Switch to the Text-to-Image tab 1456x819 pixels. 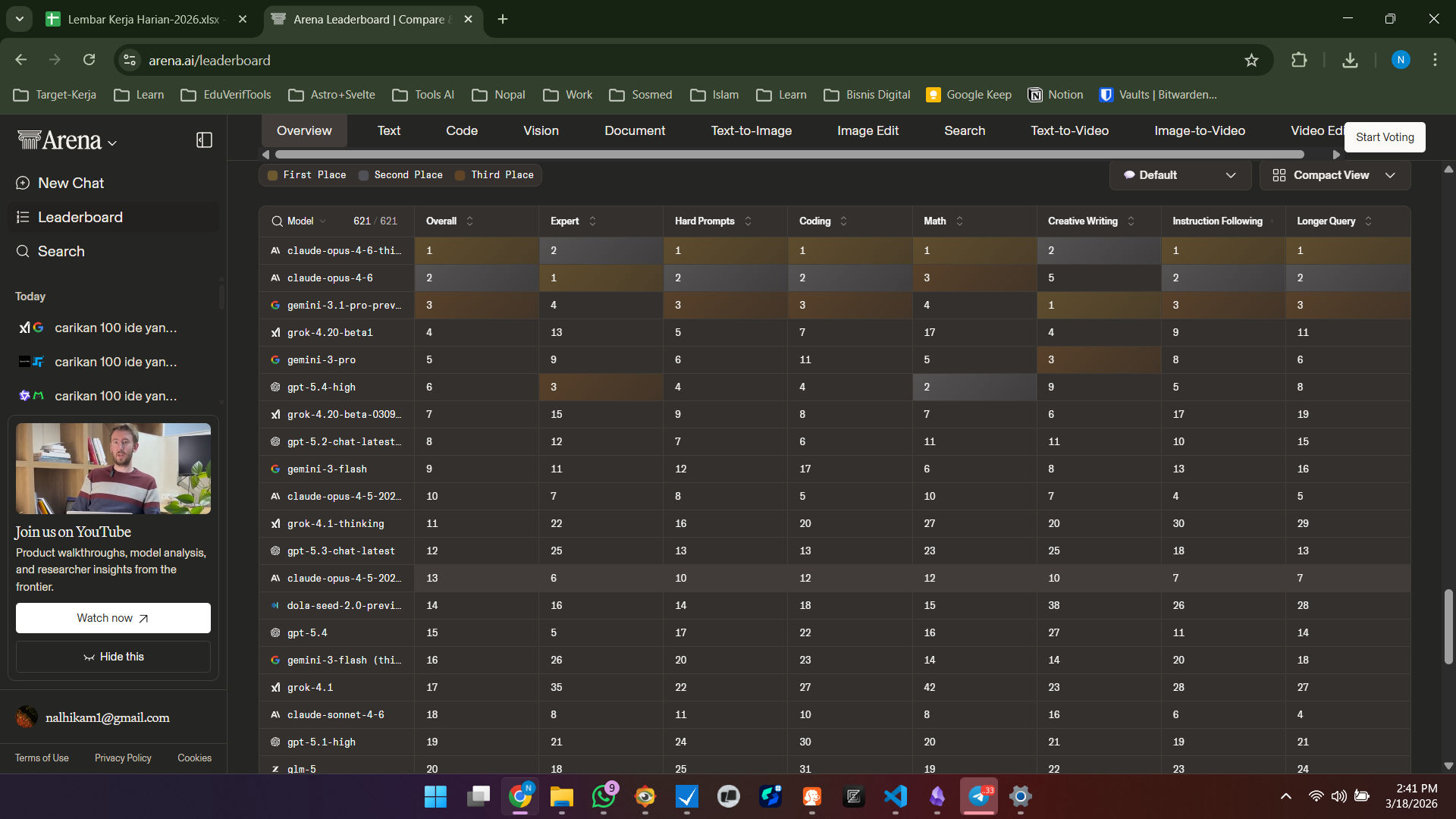[x=751, y=130]
